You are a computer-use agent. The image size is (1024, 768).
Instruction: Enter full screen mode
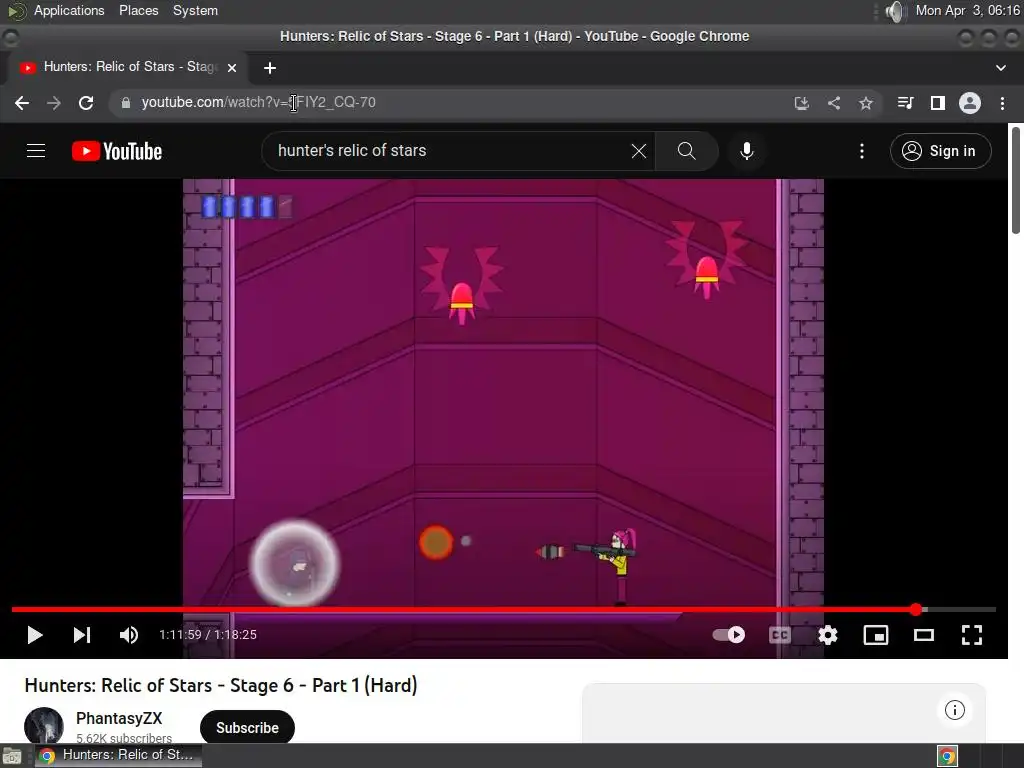(972, 635)
